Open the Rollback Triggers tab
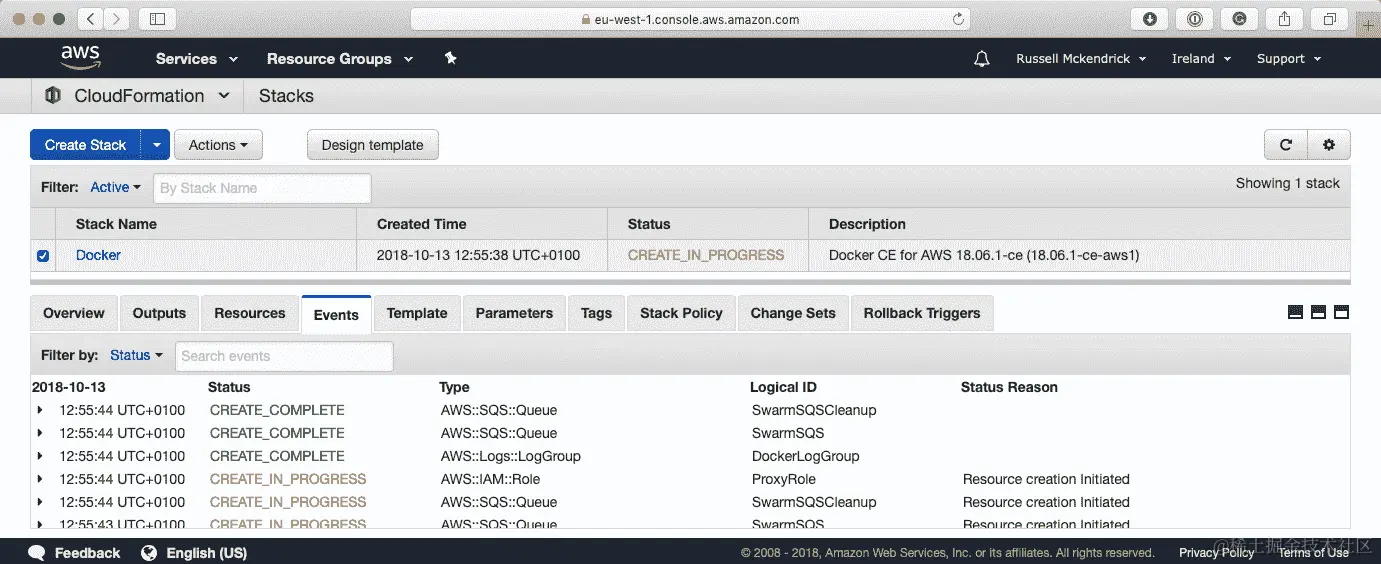This screenshot has height=564, width=1381. (x=922, y=313)
